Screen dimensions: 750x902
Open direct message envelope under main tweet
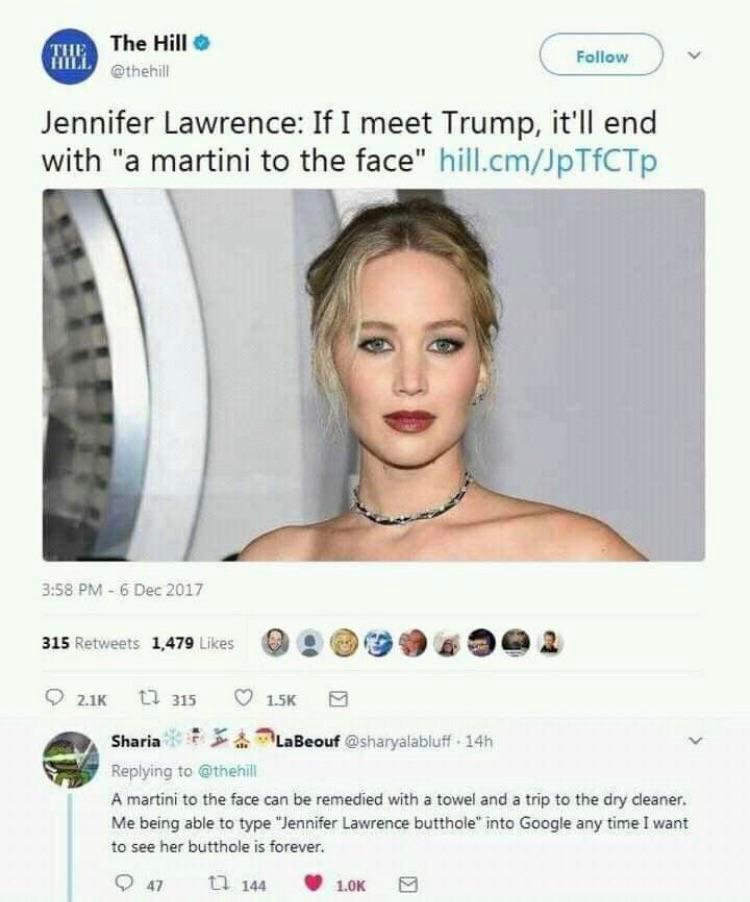pyautogui.click(x=338, y=700)
